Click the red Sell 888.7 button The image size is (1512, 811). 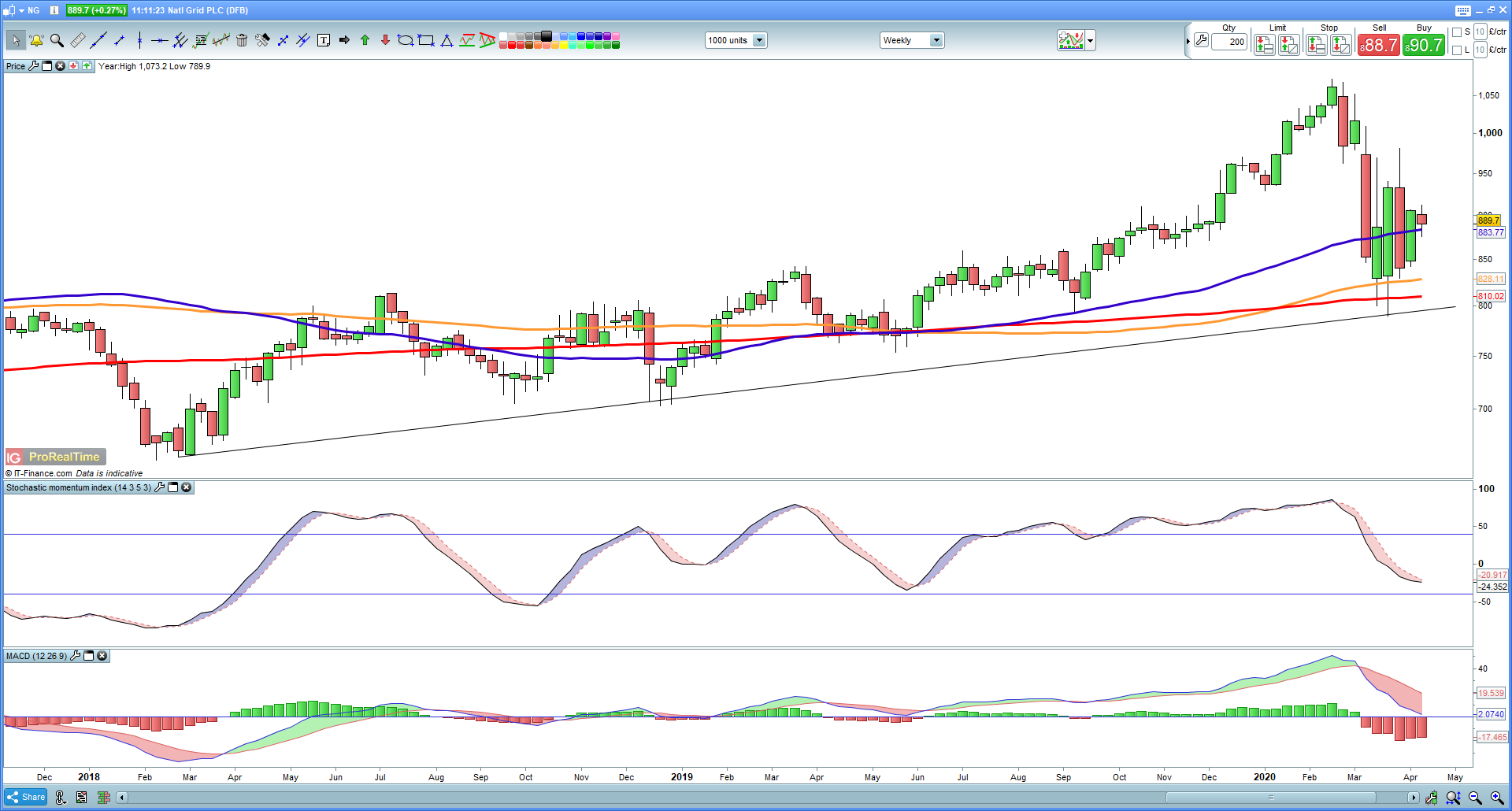click(x=1378, y=45)
